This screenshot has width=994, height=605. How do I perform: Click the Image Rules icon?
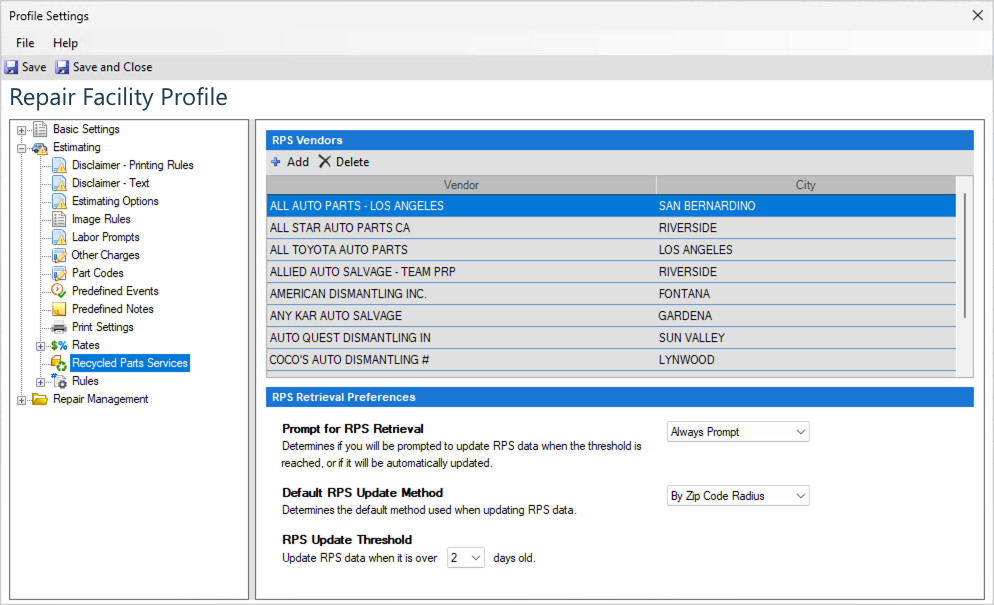59,219
